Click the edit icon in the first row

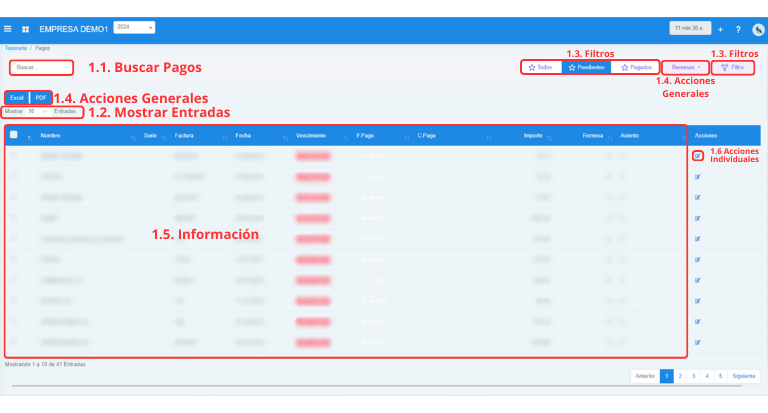697,156
